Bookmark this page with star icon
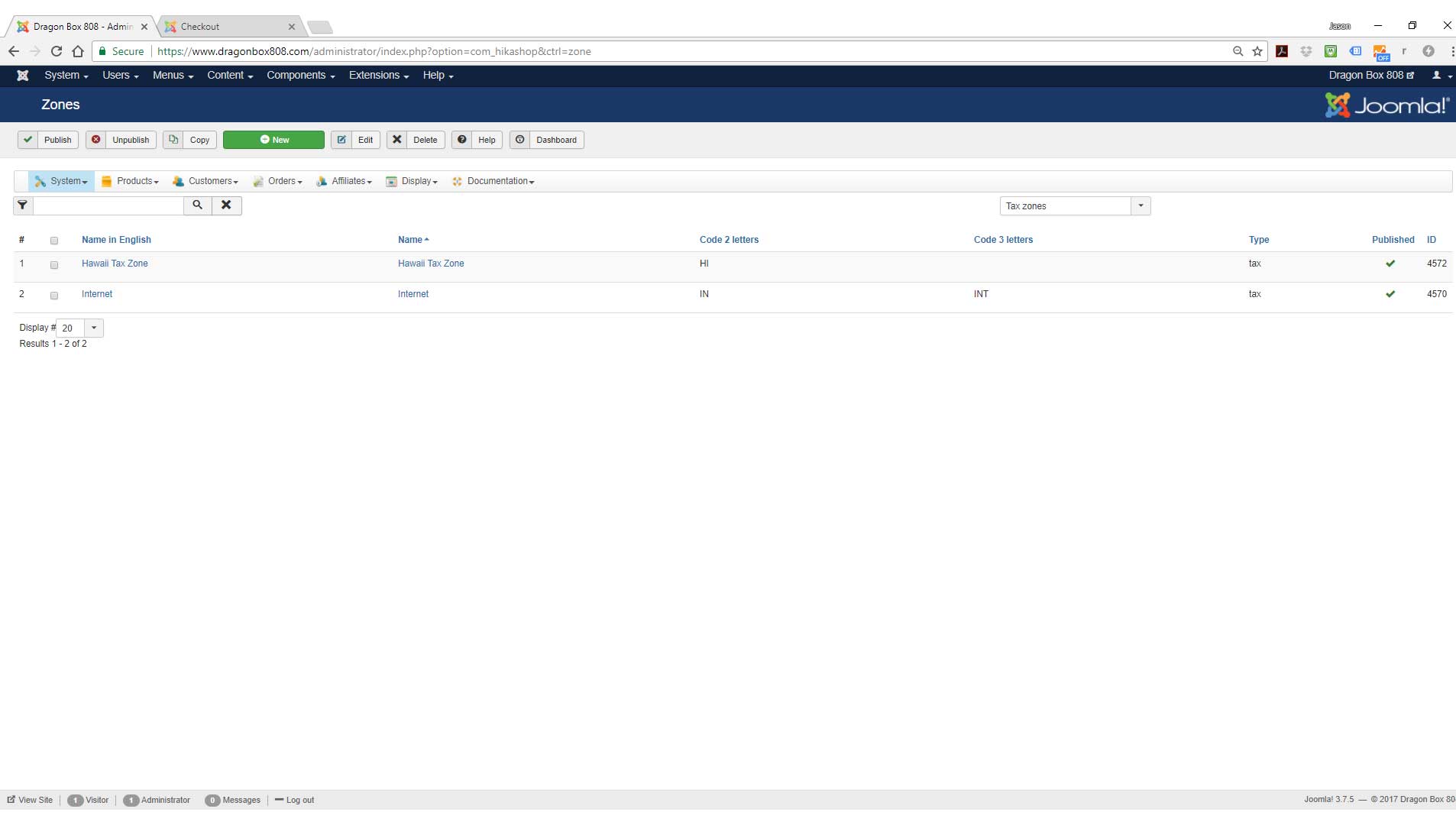The height and width of the screenshot is (825, 1456). (1257, 51)
